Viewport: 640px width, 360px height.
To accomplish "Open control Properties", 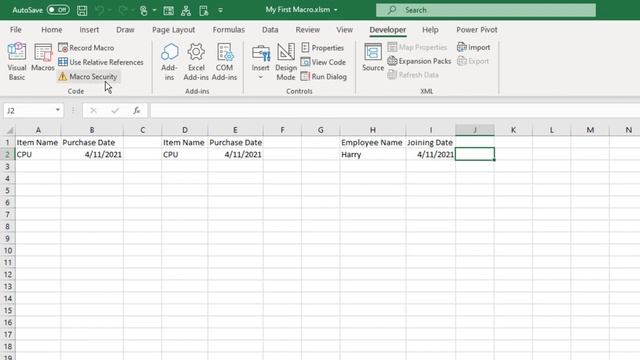I will pos(322,48).
